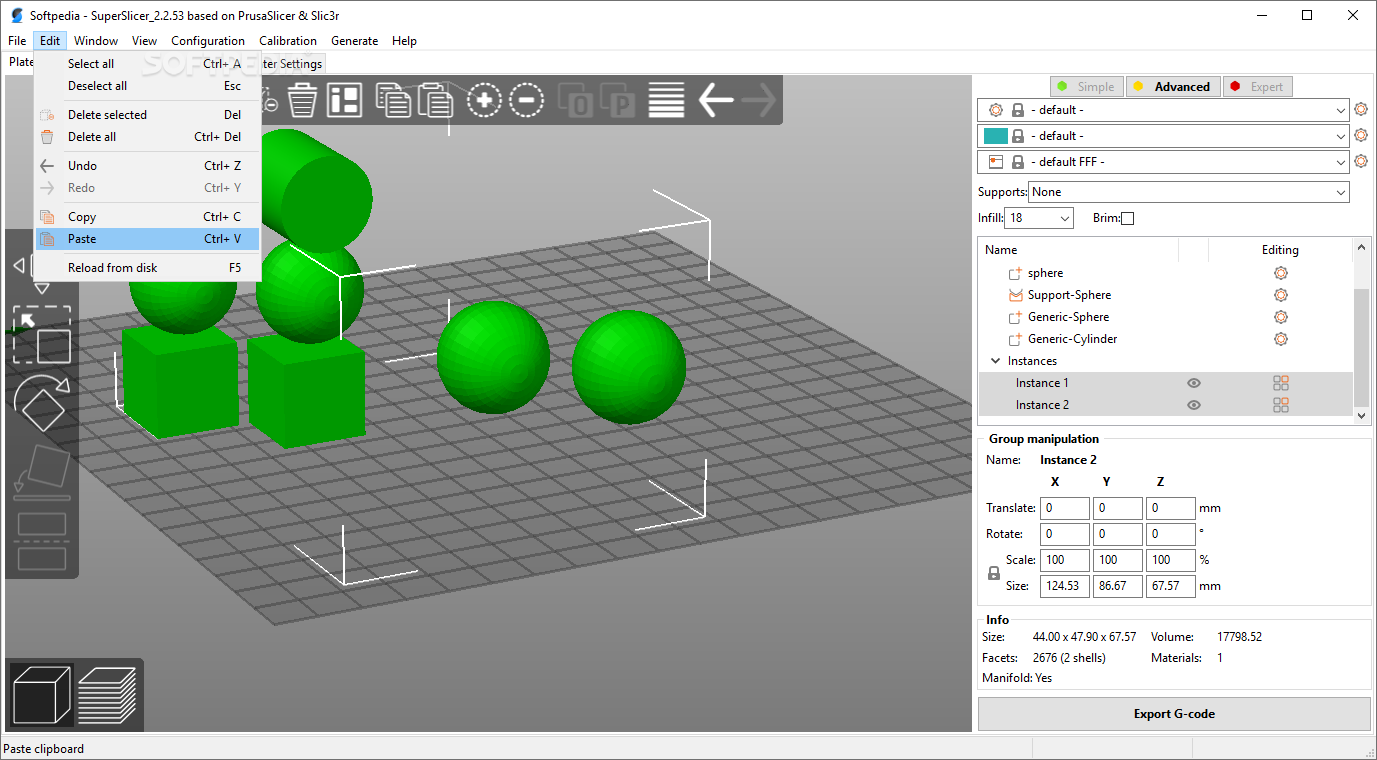Toggle visibility eye of Instance 2
This screenshot has width=1377, height=760.
click(x=1193, y=405)
